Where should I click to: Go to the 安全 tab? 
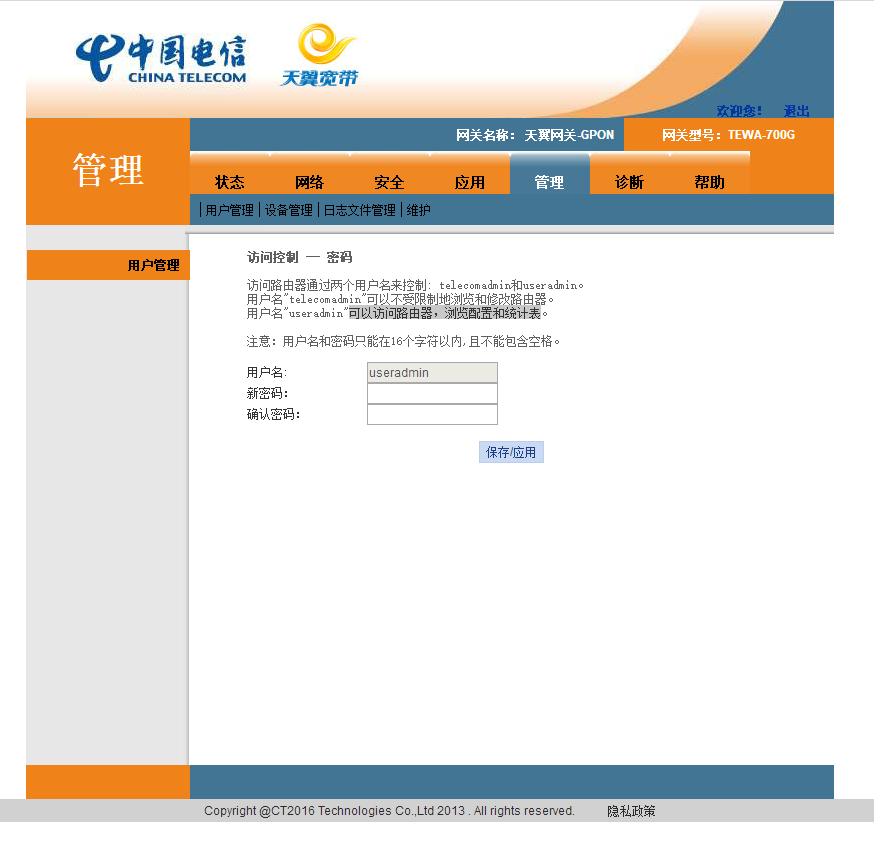pyautogui.click(x=389, y=182)
